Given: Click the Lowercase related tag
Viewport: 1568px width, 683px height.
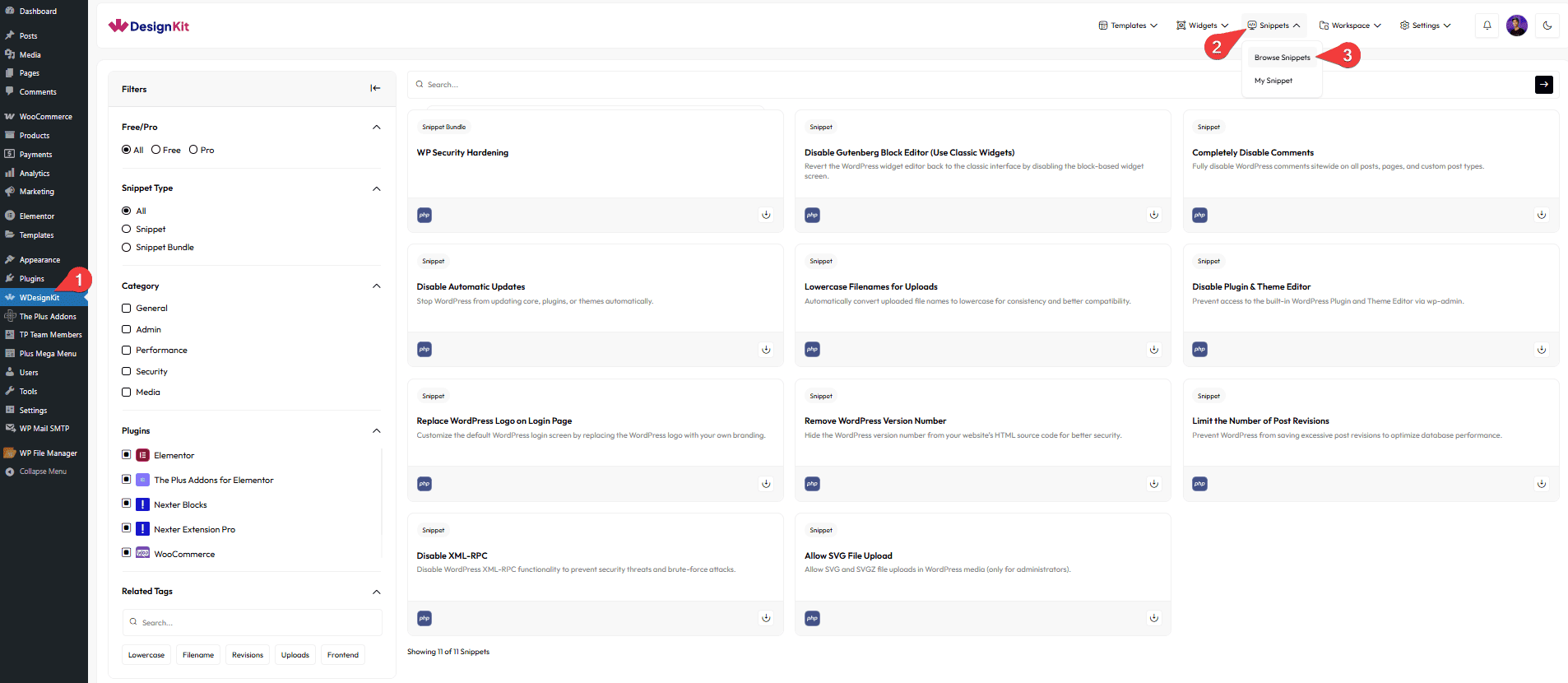Looking at the screenshot, I should (146, 655).
